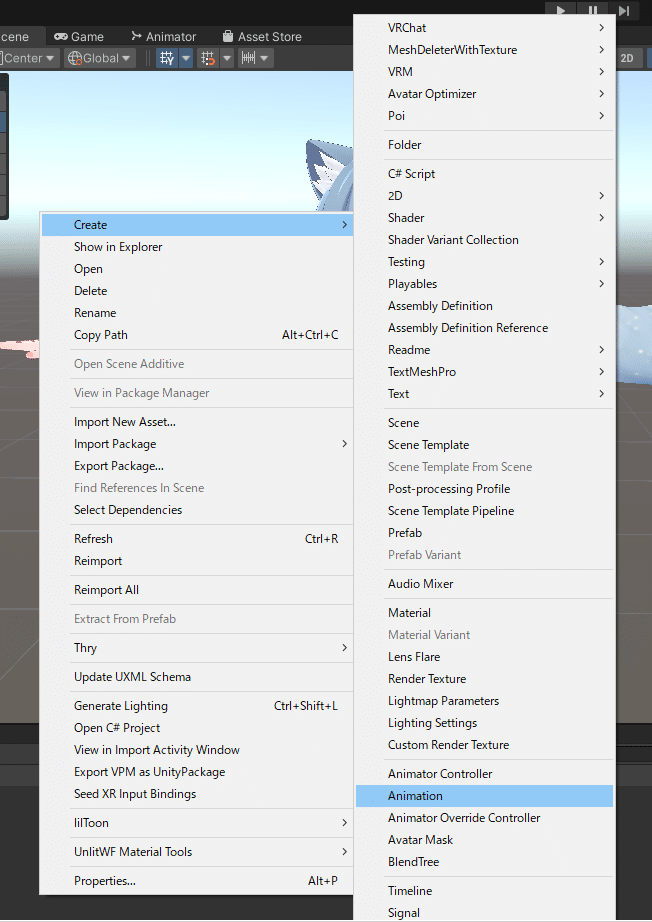
Task: Open the grid snapping dropdown arrow
Action: [x=226, y=58]
